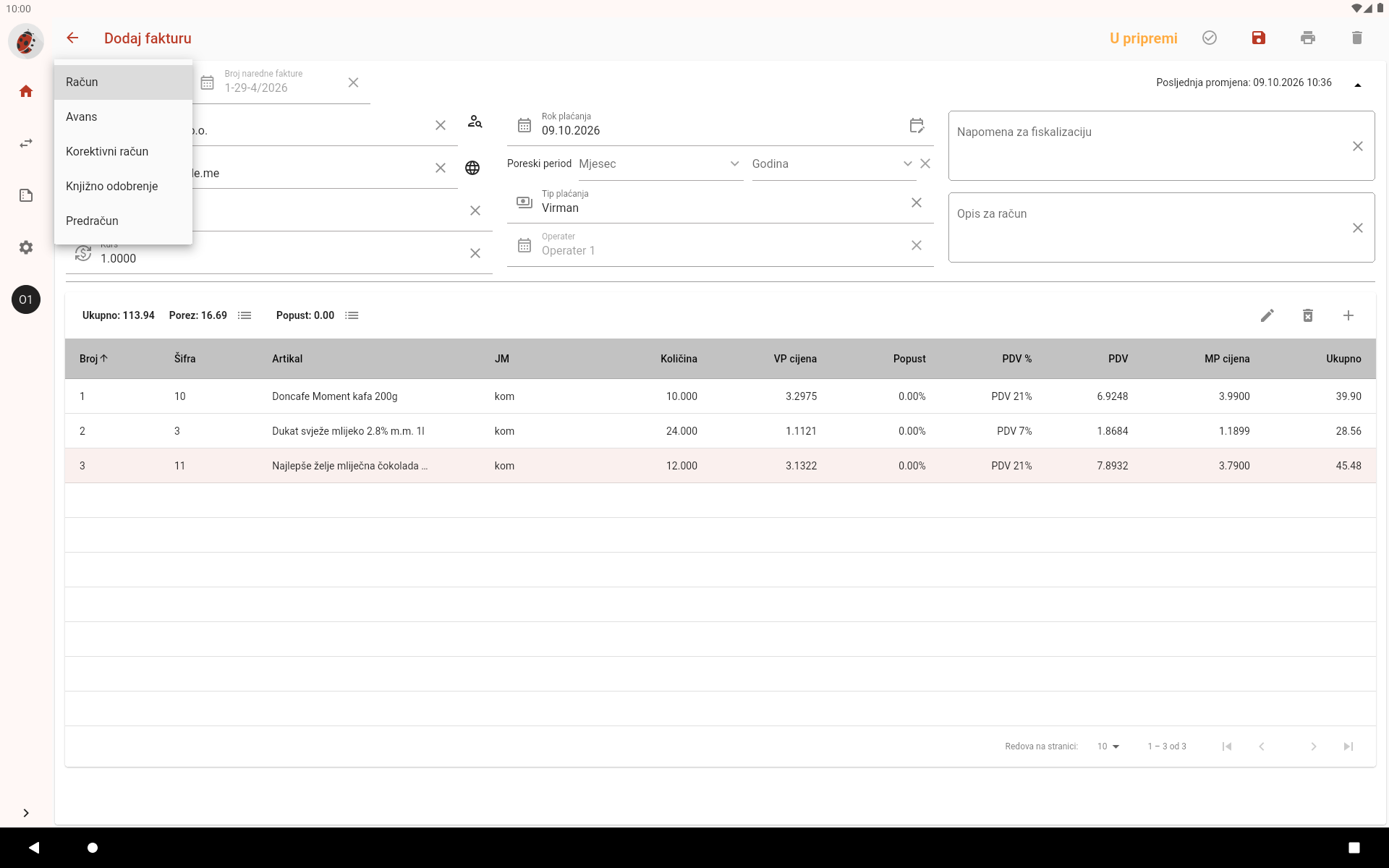Expand the sidebar with the bottom chevron
Image resolution: width=1389 pixels, height=868 pixels.
tap(26, 813)
